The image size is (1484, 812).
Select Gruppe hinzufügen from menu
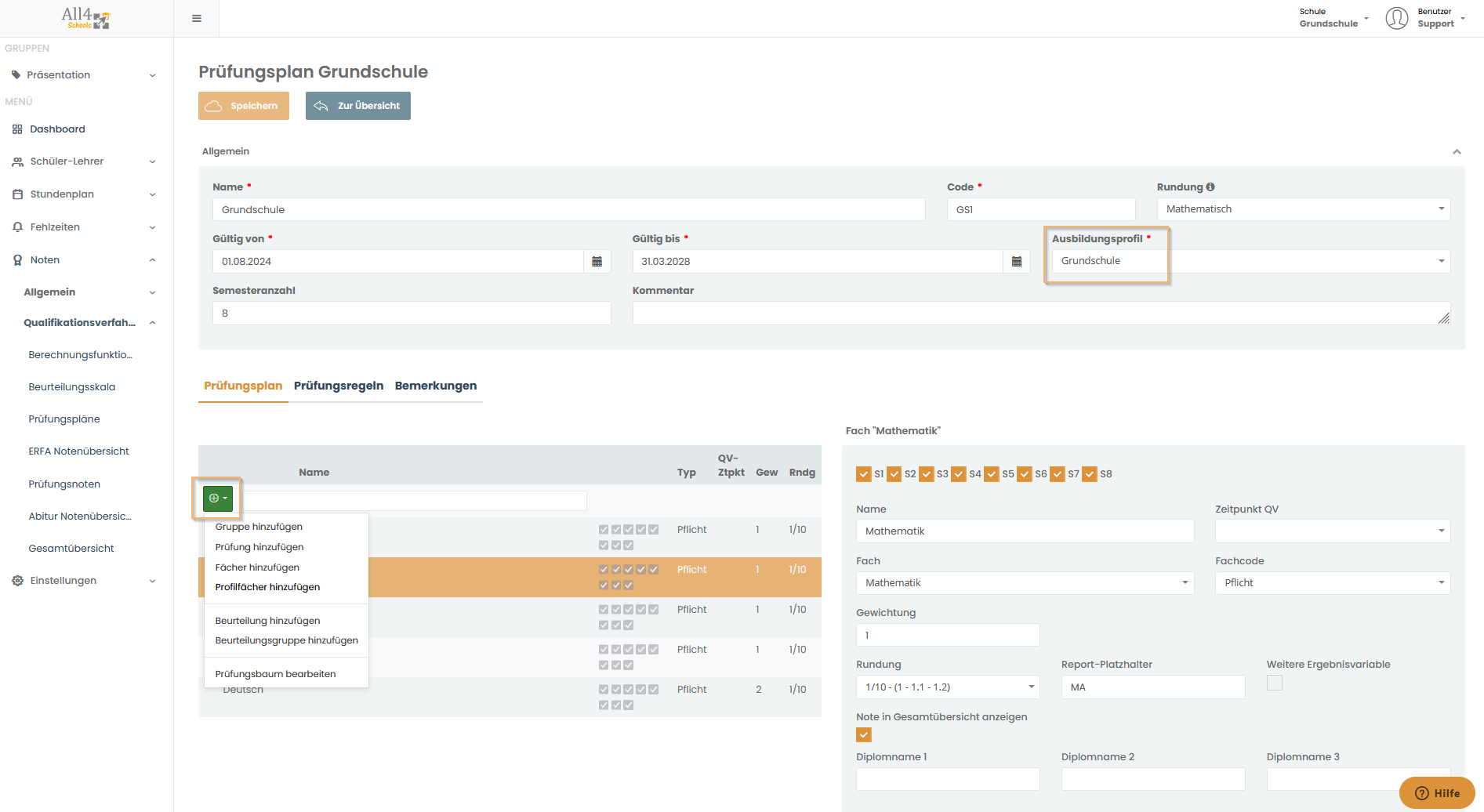click(x=259, y=527)
